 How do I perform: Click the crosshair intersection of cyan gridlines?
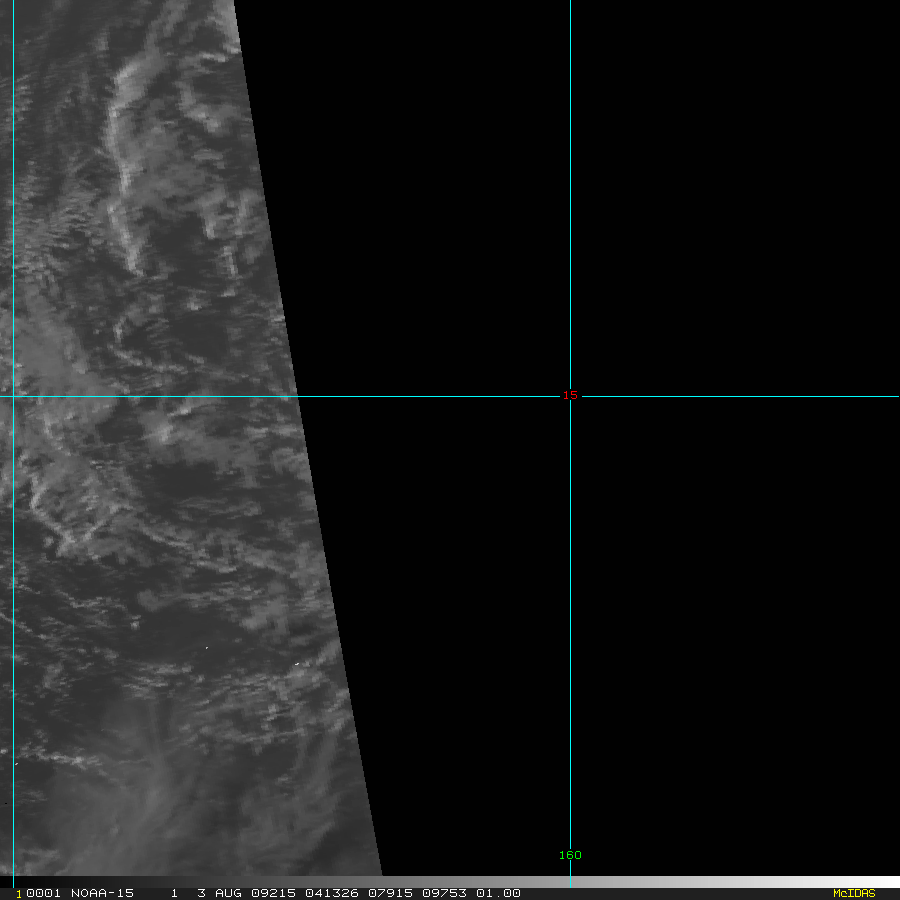click(570, 397)
